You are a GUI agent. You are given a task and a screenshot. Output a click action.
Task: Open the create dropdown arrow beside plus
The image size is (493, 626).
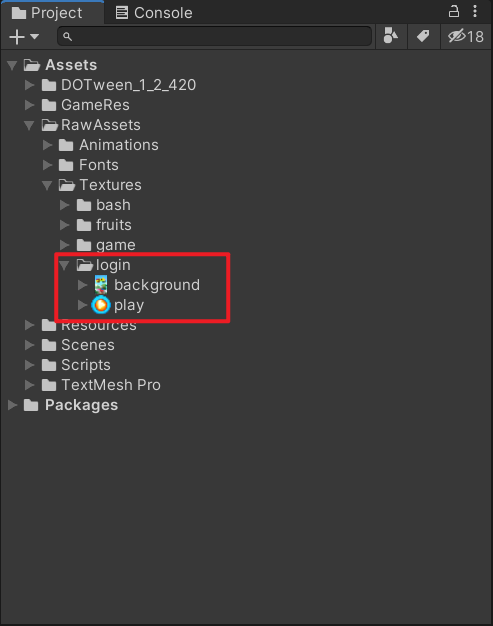(x=35, y=37)
